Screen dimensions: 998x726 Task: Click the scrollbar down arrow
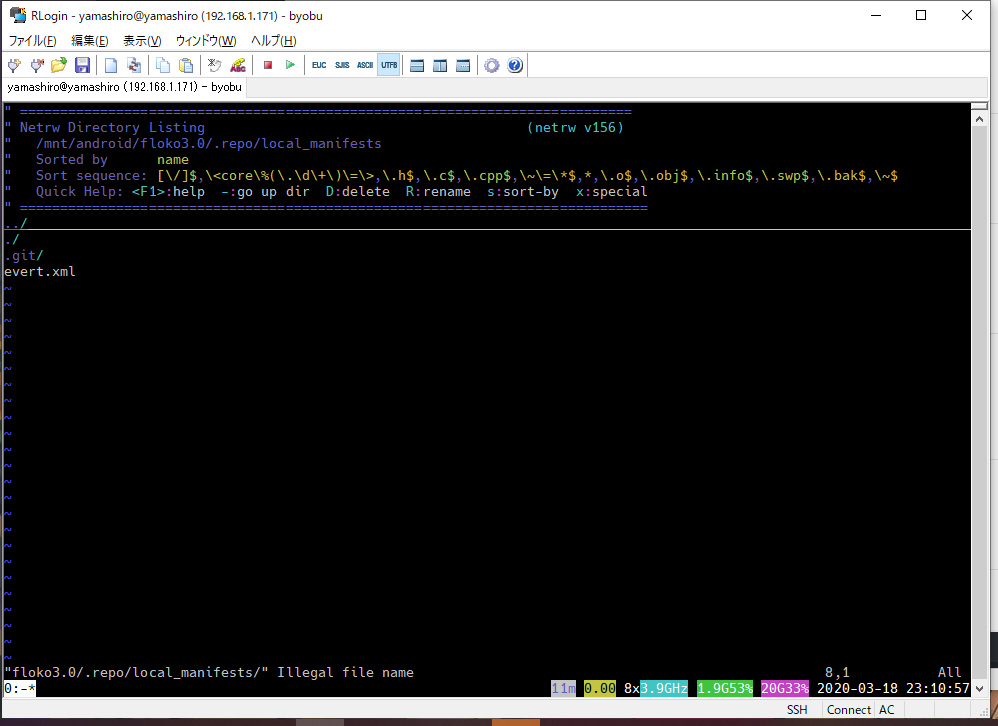(979, 688)
